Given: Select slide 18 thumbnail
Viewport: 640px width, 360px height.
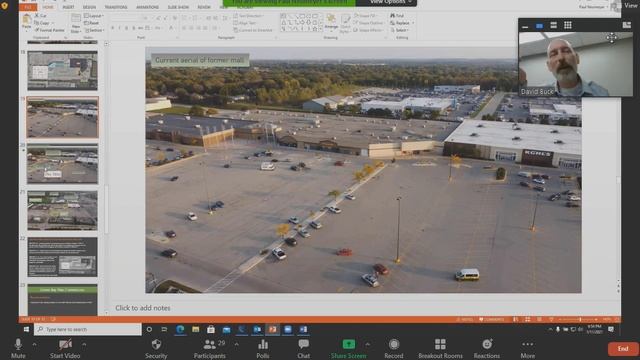Looking at the screenshot, I should click(62, 70).
